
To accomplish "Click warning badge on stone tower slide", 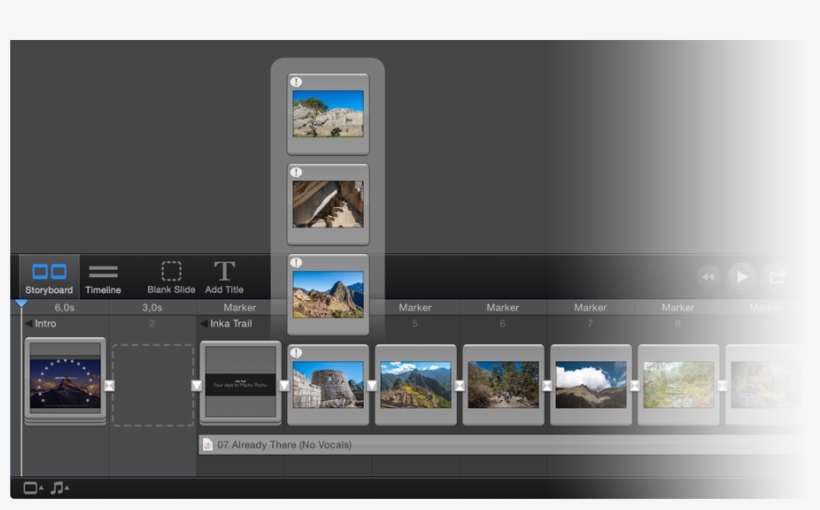I will (x=297, y=353).
